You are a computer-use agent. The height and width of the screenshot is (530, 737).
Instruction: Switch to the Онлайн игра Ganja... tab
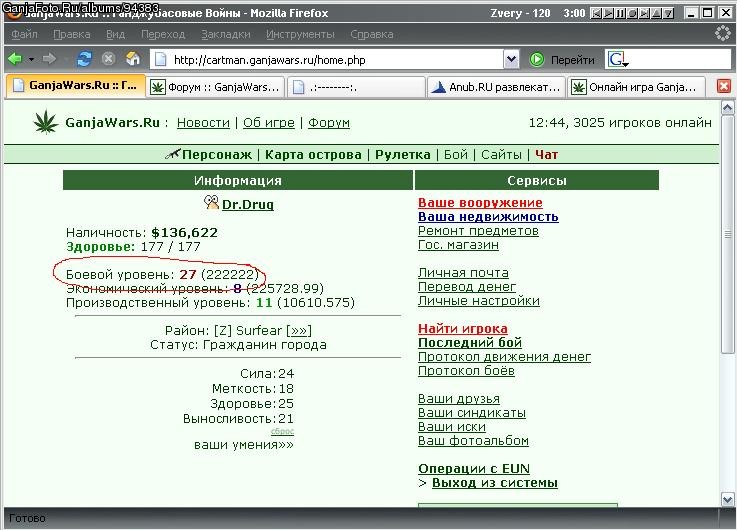[x=637, y=87]
